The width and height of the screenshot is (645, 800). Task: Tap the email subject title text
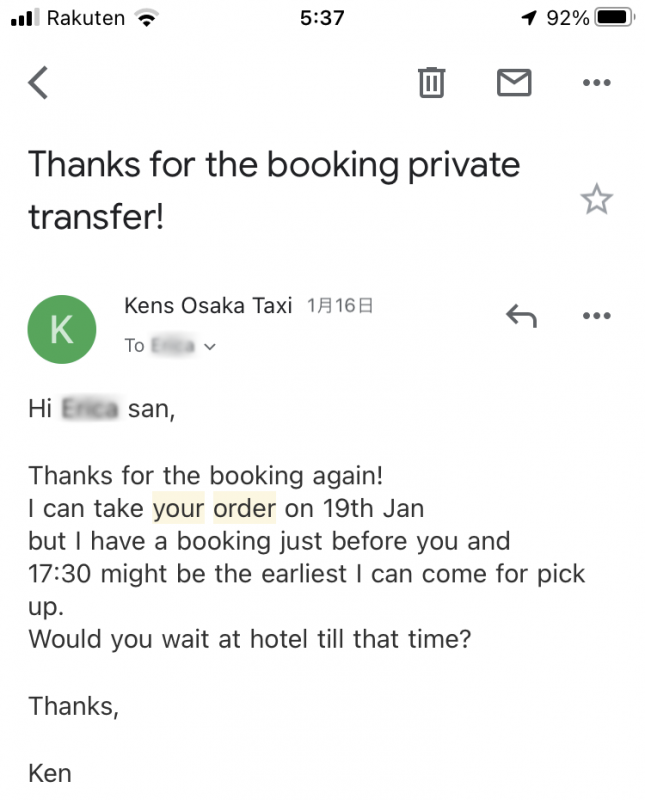(274, 190)
